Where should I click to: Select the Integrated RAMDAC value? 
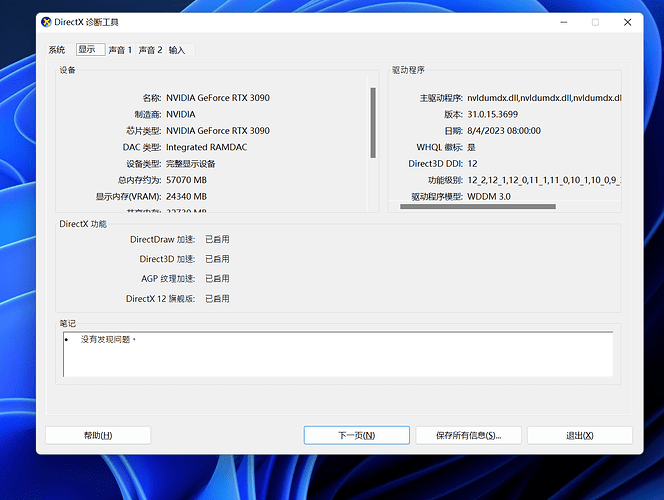tap(207, 147)
